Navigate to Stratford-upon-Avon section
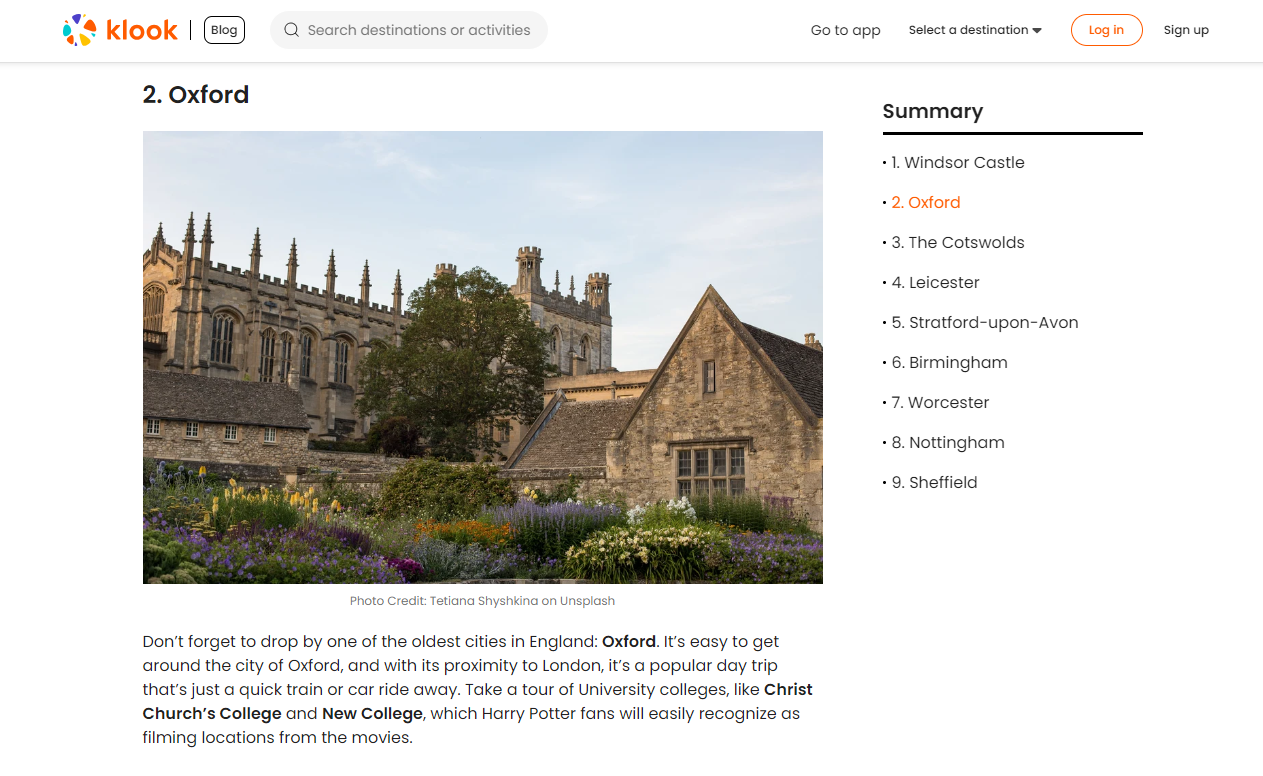 (x=989, y=322)
